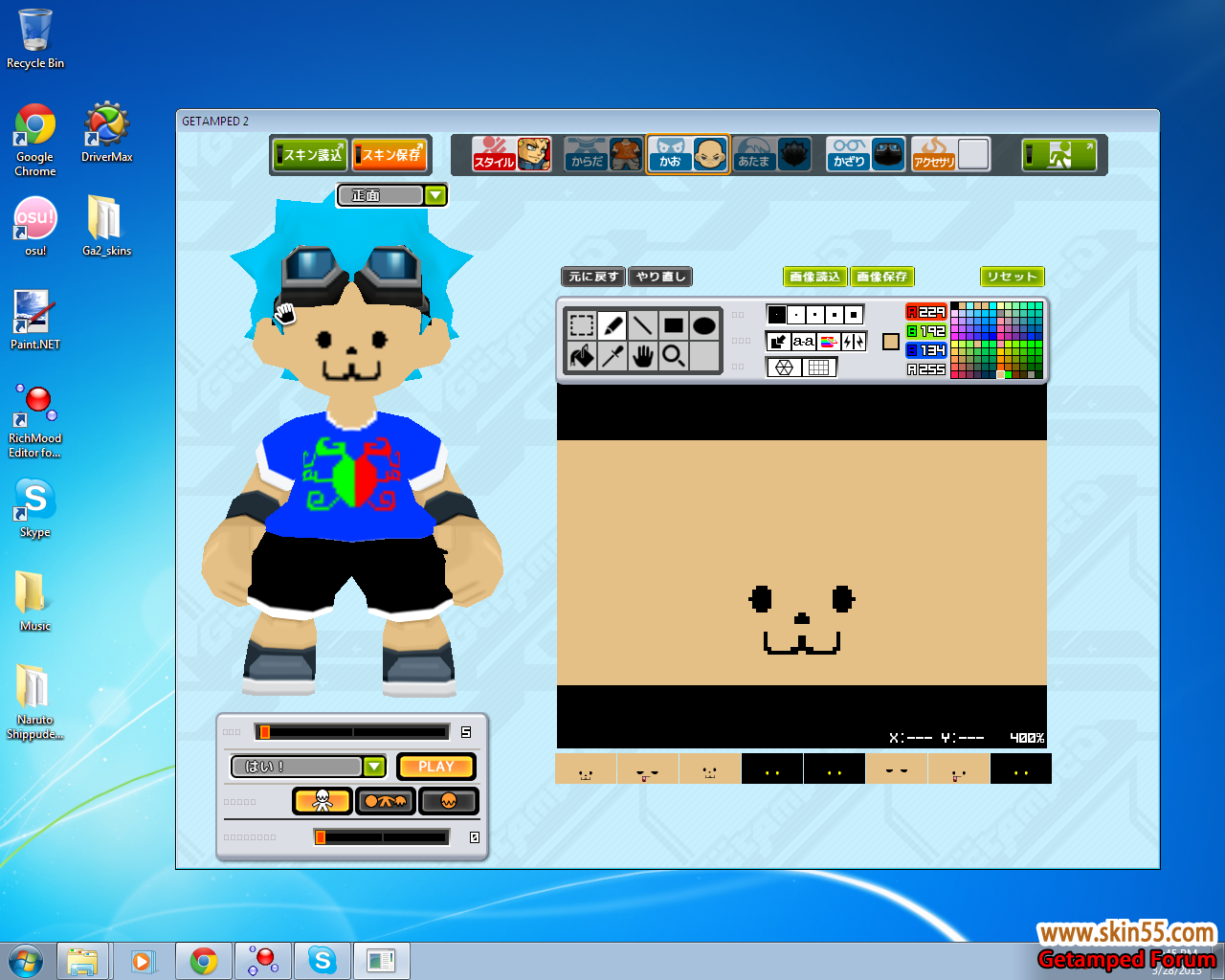Click the a-a text option icon

click(x=804, y=342)
